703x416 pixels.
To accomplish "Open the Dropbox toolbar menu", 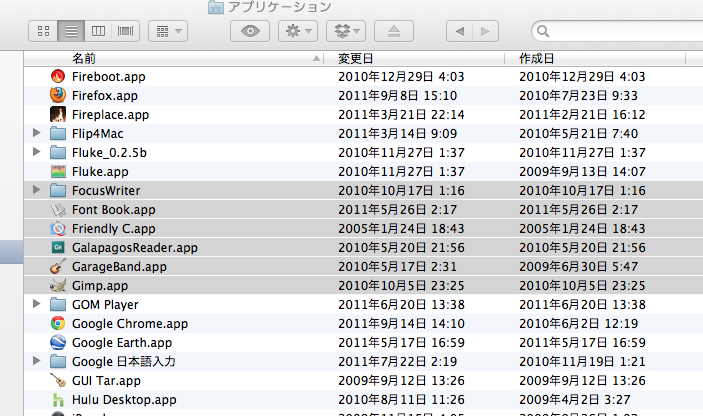I will pyautogui.click(x=346, y=31).
